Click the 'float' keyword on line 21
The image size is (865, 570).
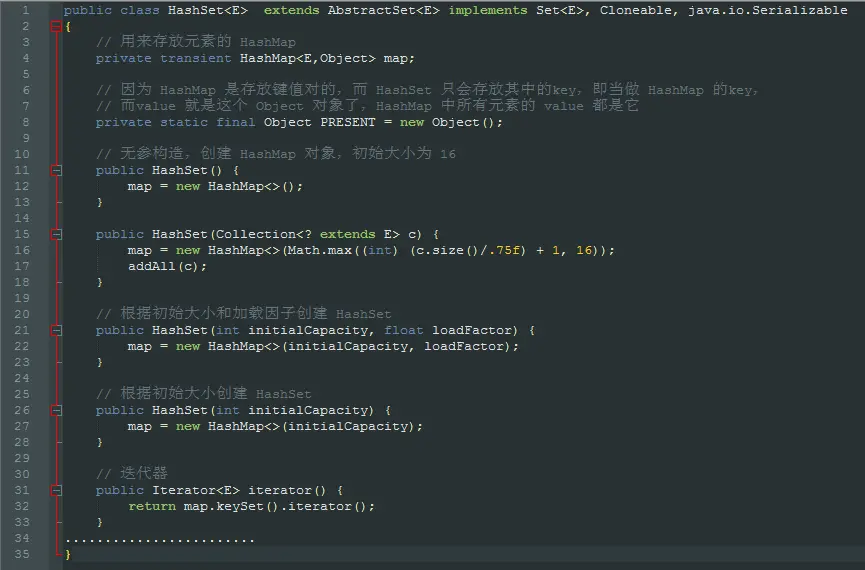point(404,330)
